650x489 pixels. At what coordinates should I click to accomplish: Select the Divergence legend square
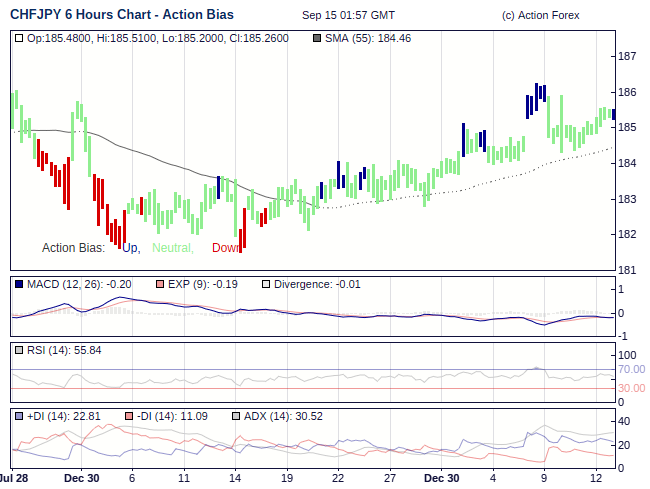point(265,284)
